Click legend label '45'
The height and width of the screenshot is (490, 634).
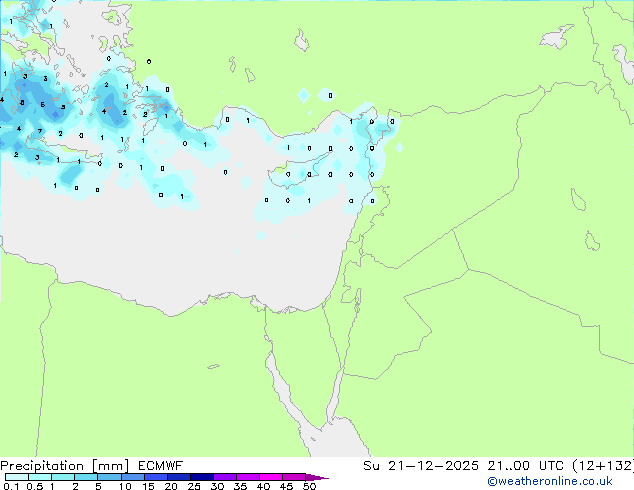[286, 486]
